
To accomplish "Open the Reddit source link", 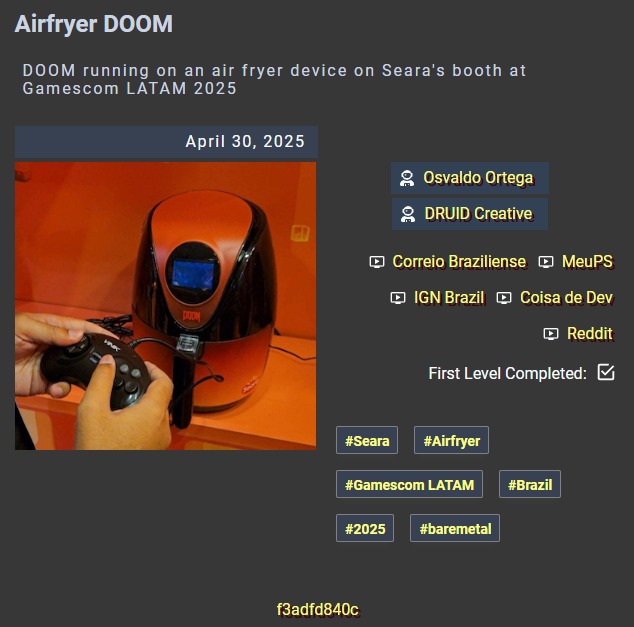I will click(x=590, y=334).
